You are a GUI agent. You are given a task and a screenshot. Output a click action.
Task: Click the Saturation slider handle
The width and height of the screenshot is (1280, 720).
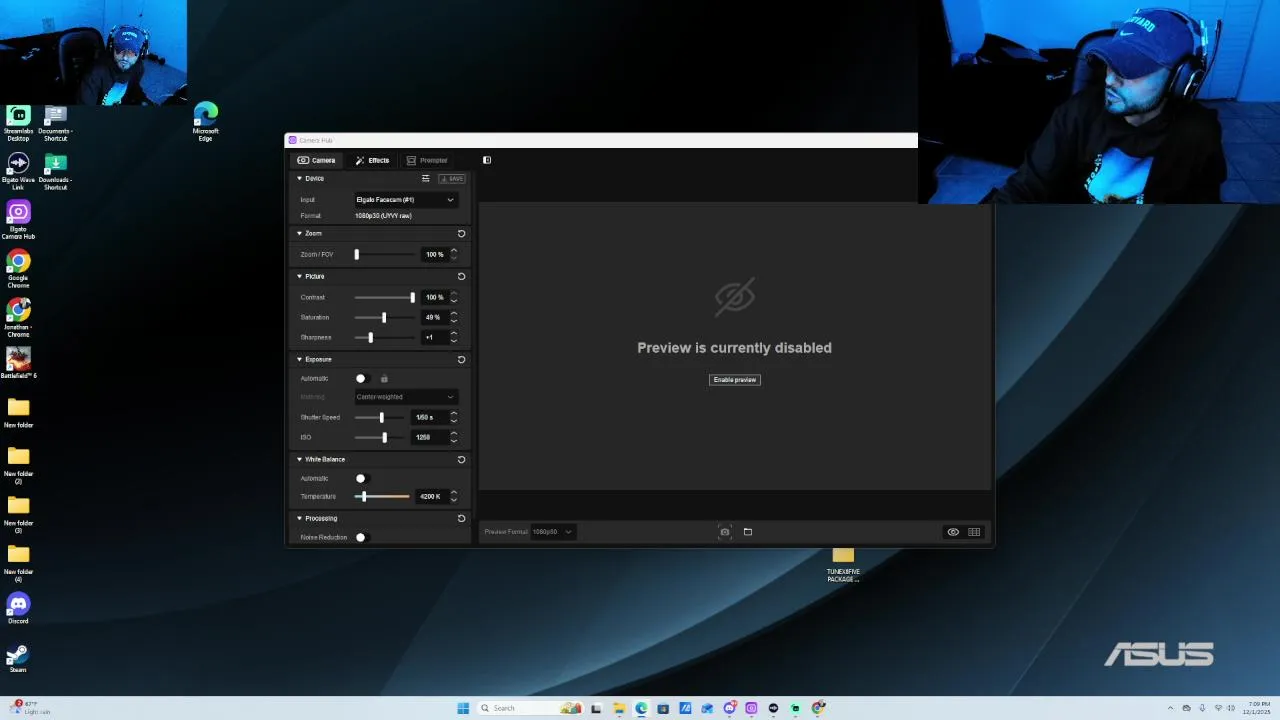click(384, 318)
